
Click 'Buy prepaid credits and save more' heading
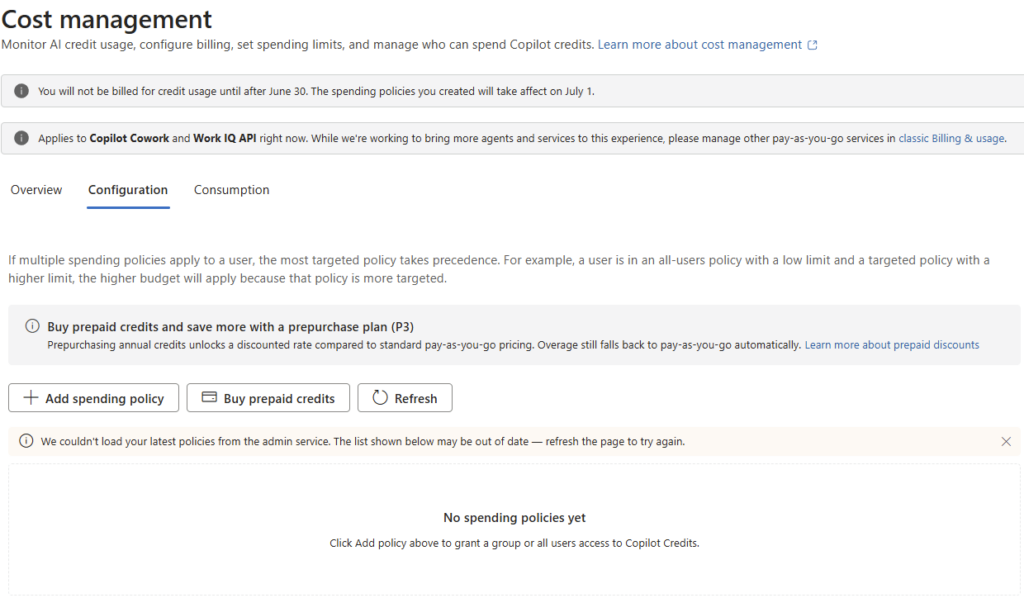[x=231, y=326]
